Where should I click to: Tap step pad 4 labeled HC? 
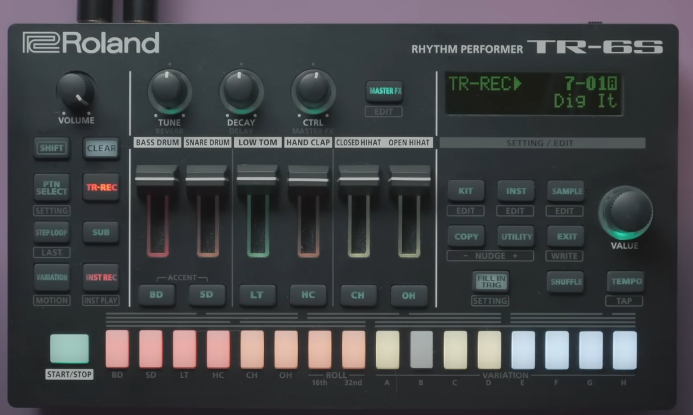click(x=218, y=349)
